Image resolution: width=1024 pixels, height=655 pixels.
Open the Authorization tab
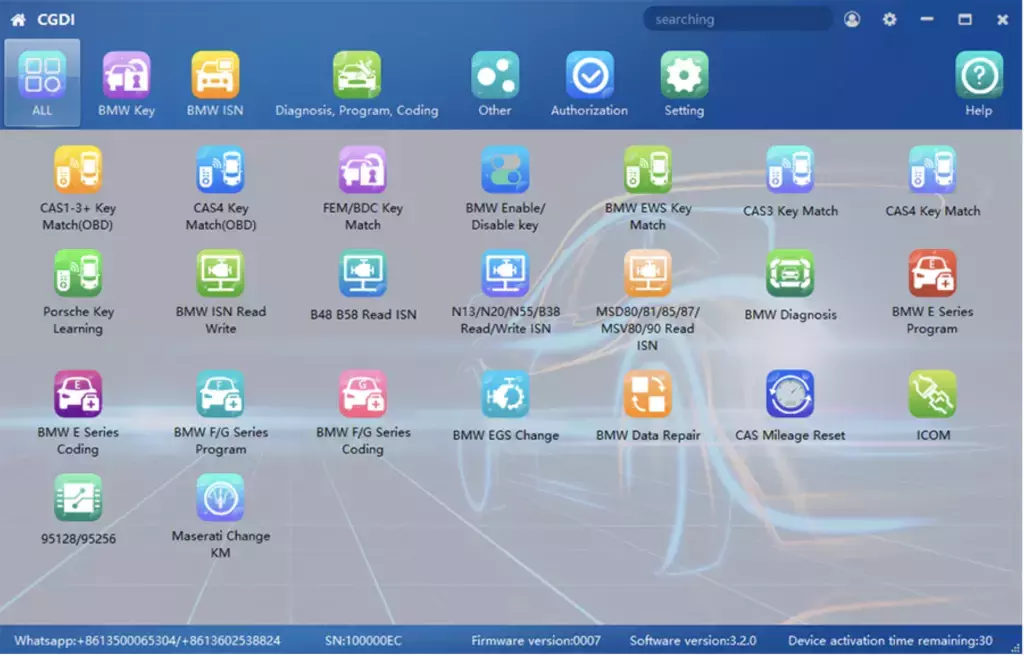coord(589,84)
